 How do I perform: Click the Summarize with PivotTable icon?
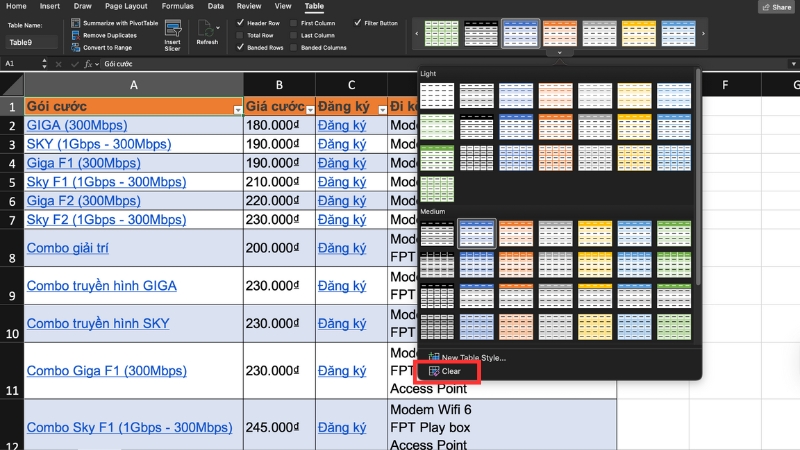75,22
